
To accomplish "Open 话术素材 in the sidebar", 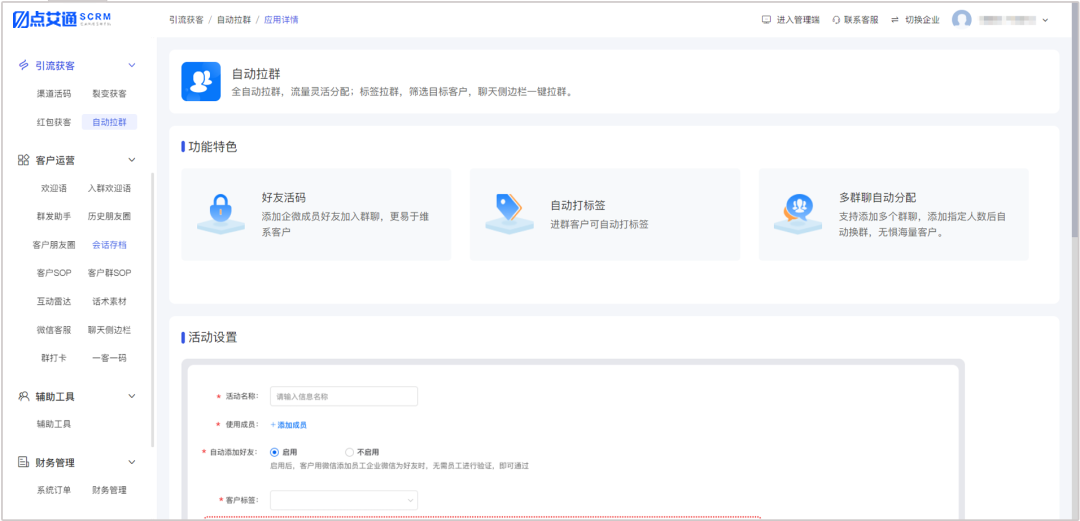I will [110, 301].
